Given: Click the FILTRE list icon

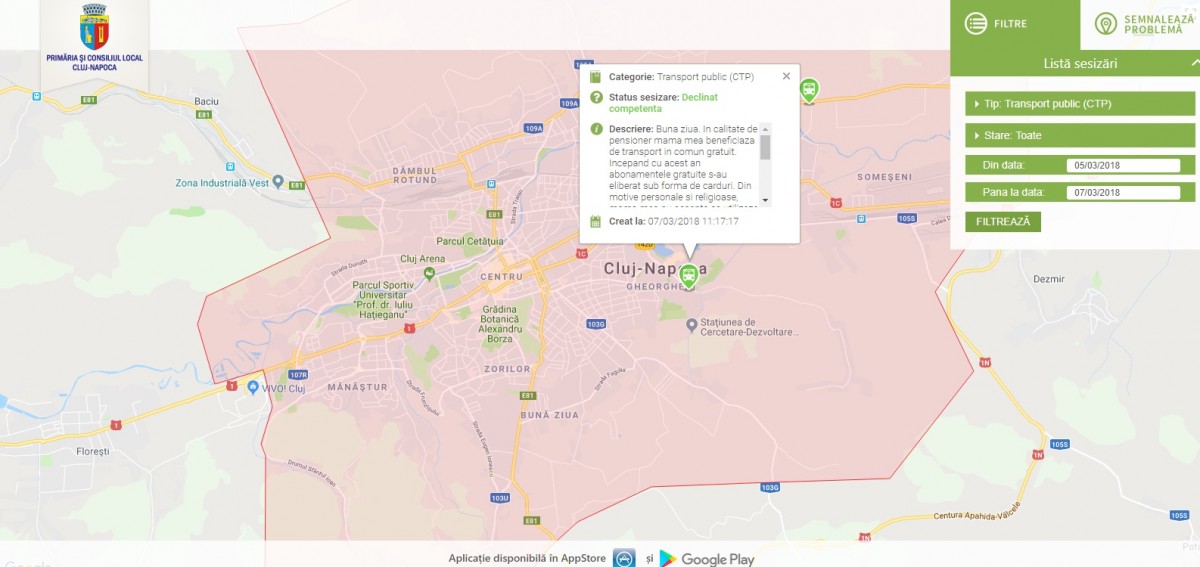Looking at the screenshot, I should (976, 24).
